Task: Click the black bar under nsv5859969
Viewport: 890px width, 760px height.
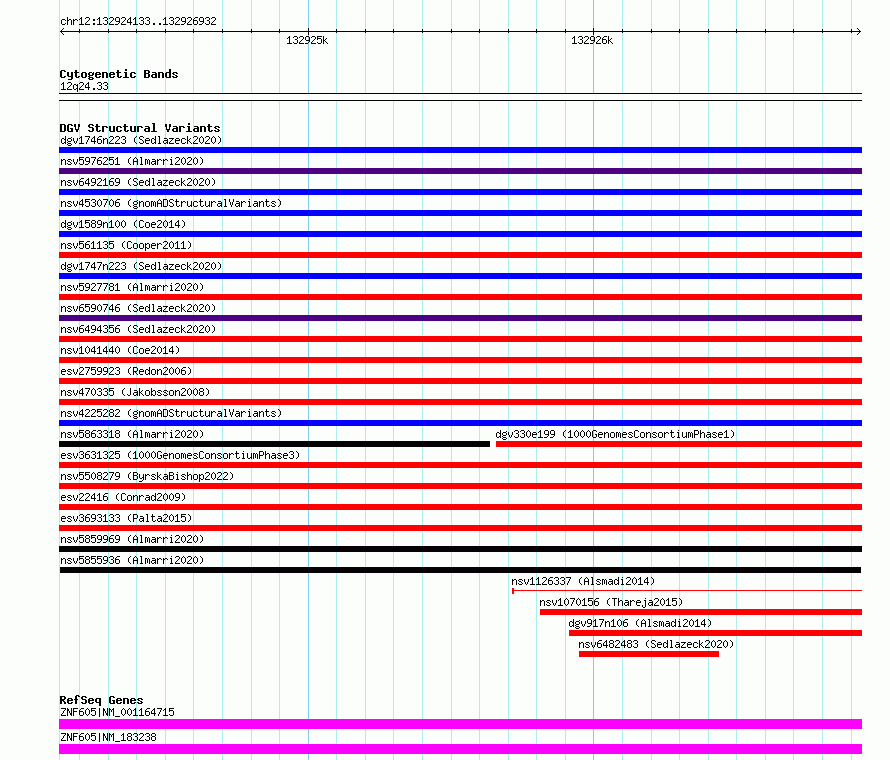Action: [460, 549]
